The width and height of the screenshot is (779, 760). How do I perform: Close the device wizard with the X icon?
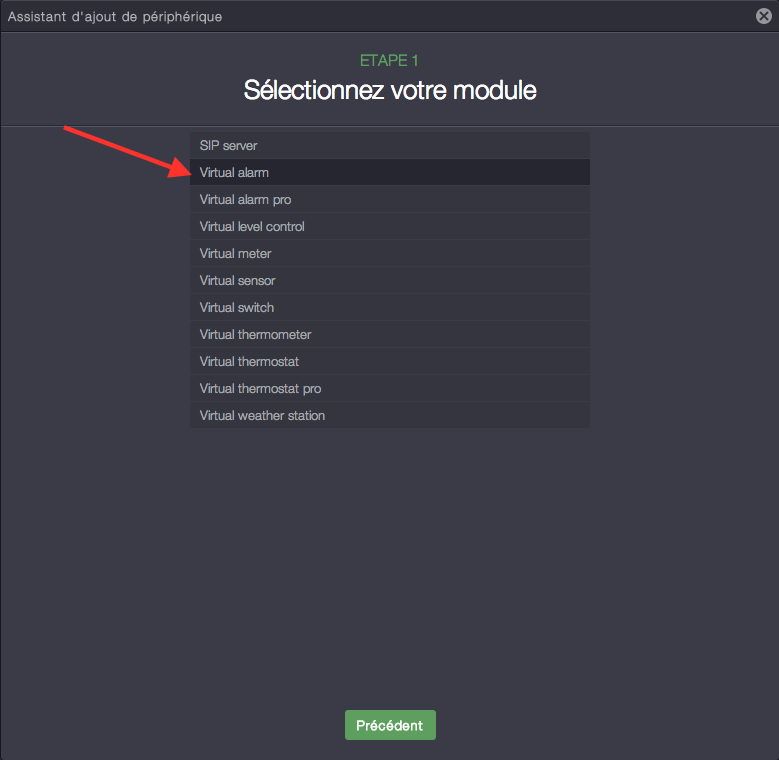coord(764,16)
